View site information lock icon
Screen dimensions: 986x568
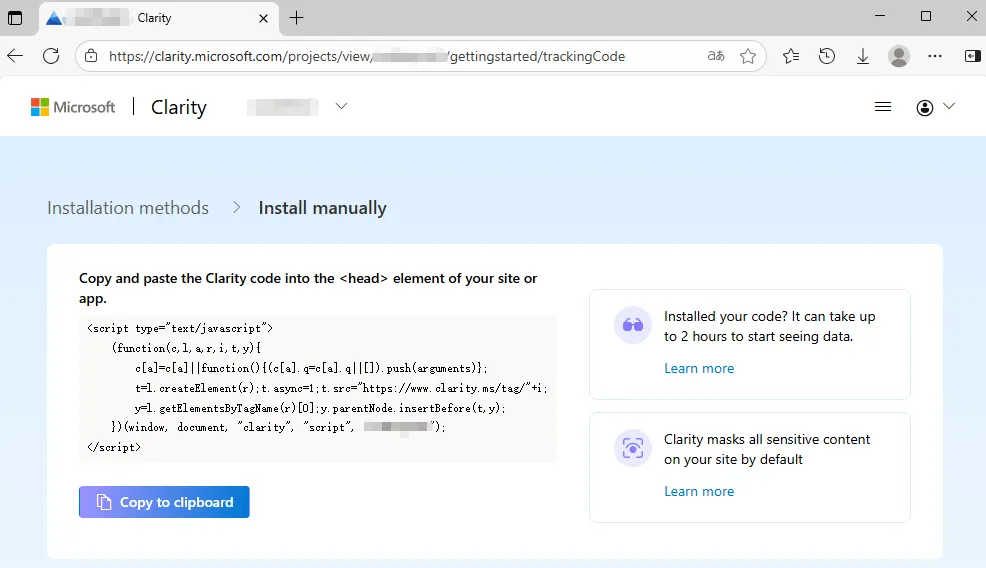coord(91,56)
